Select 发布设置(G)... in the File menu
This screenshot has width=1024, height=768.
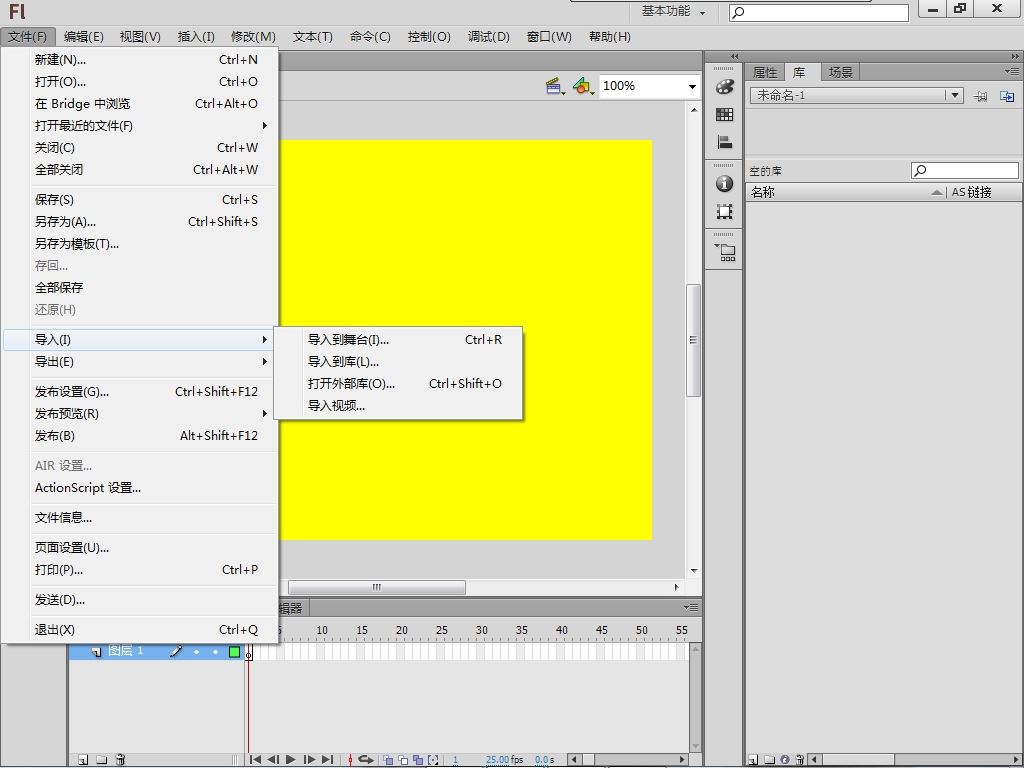pyautogui.click(x=72, y=392)
